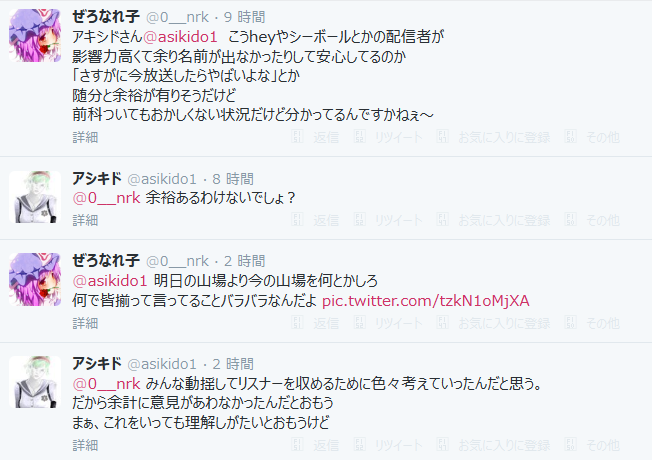Click その他 icon on the last アシキド tweet
This screenshot has height=460, width=652.
point(570,445)
